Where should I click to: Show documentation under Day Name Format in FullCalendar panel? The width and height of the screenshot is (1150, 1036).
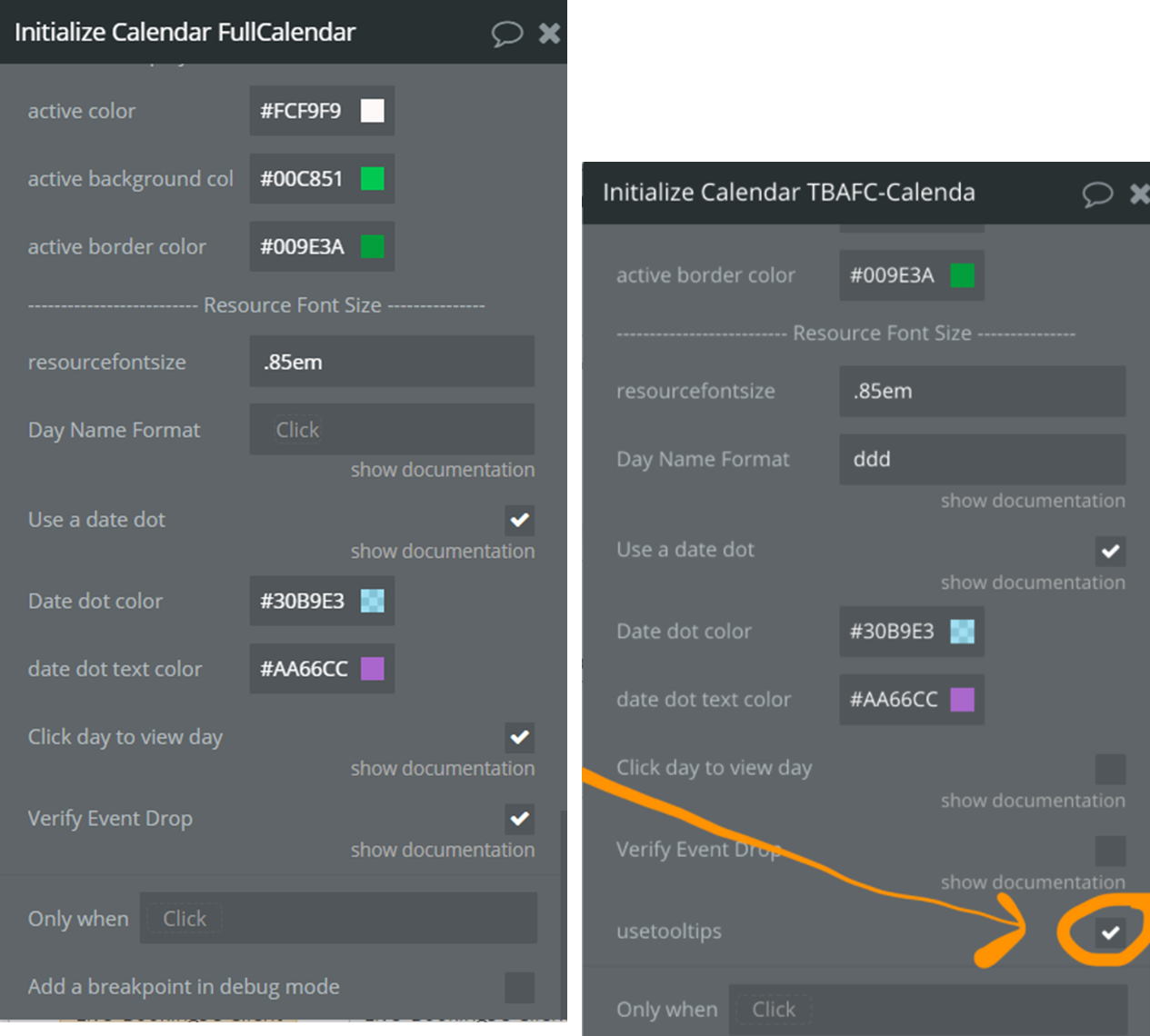click(443, 470)
